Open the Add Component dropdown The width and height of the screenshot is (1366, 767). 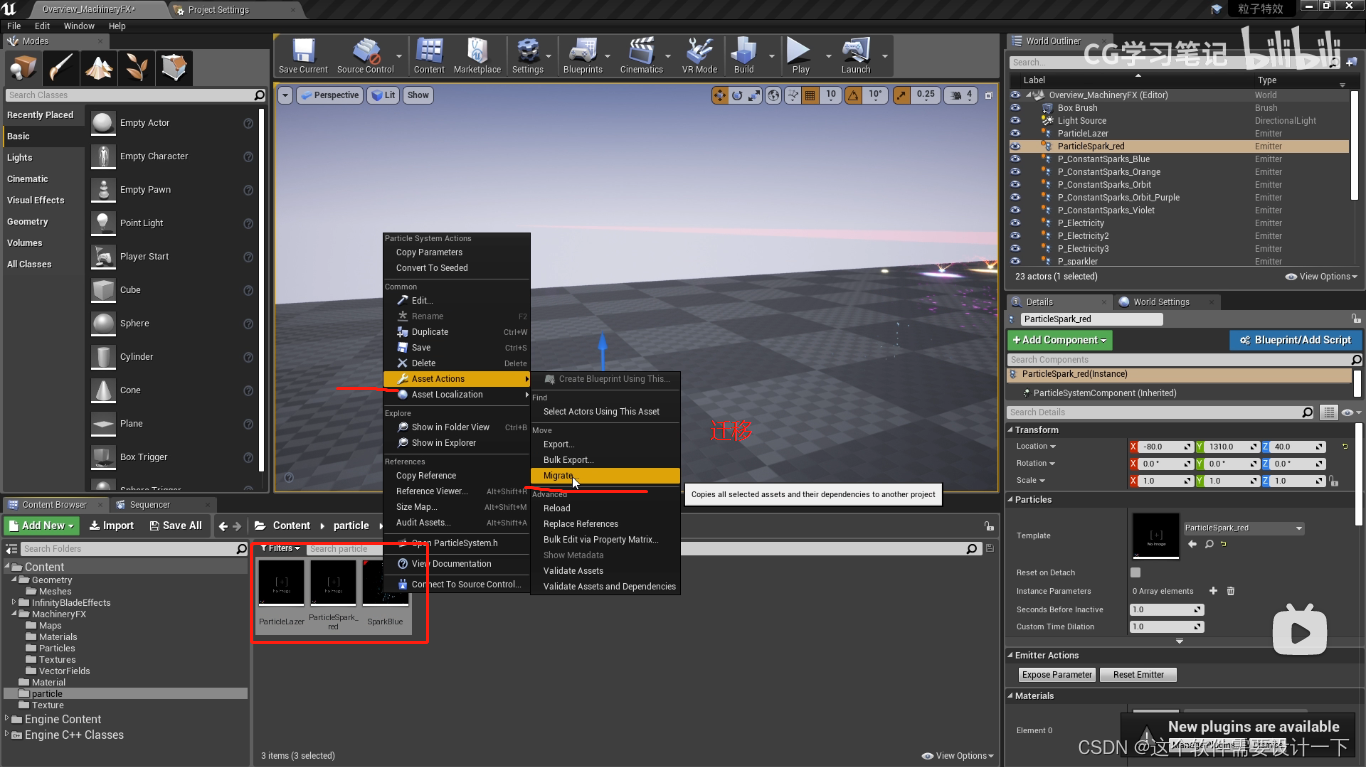click(1060, 340)
